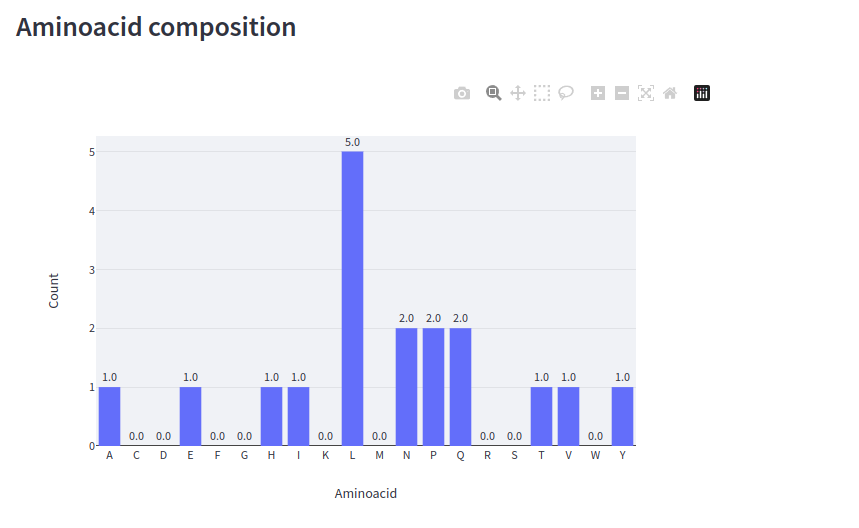Screen dimensions: 859x528
Task: Click the bar for amino acid V
Action: pyautogui.click(x=568, y=416)
